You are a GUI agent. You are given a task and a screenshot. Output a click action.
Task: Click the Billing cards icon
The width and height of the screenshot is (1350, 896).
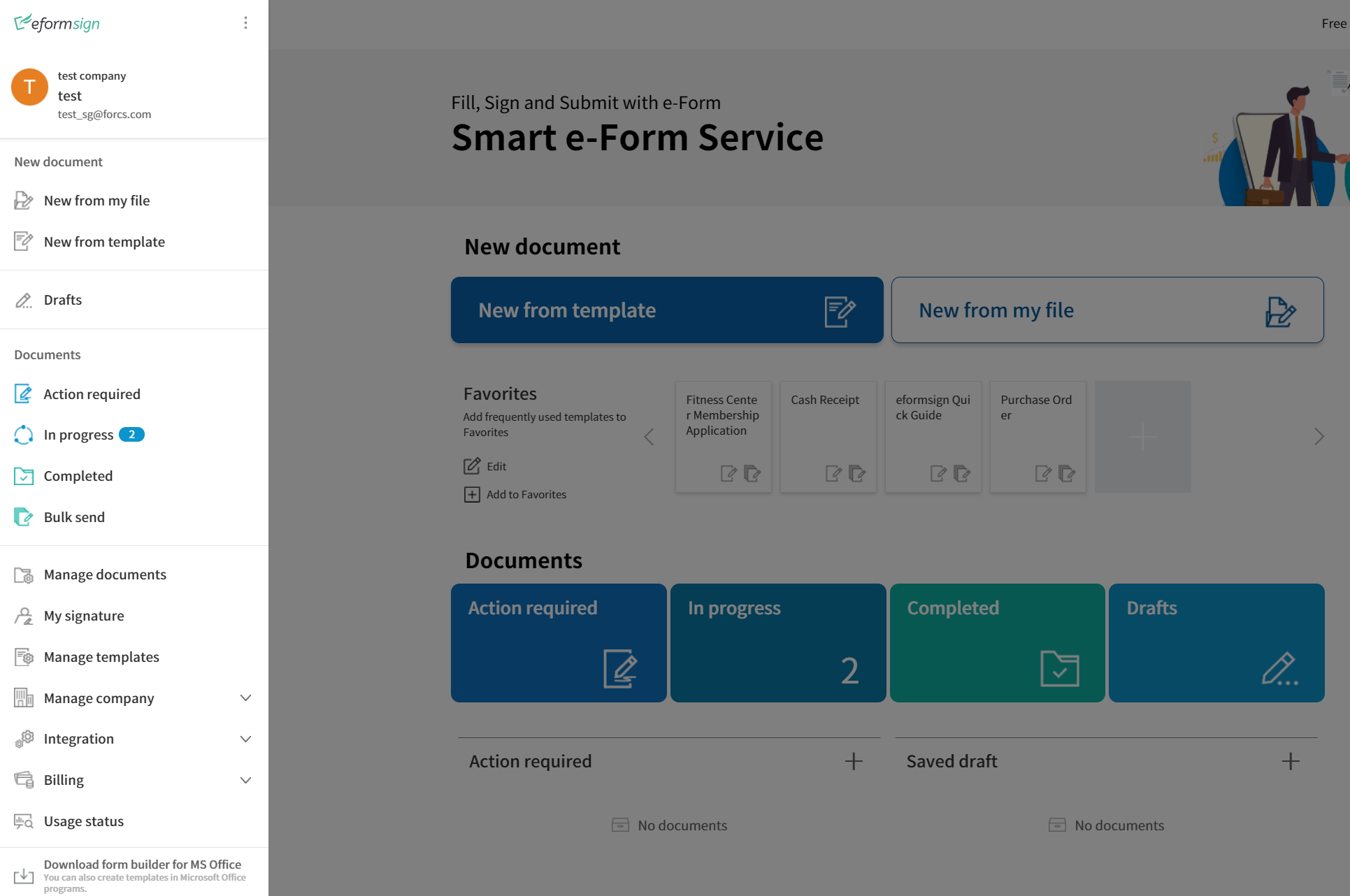24,780
